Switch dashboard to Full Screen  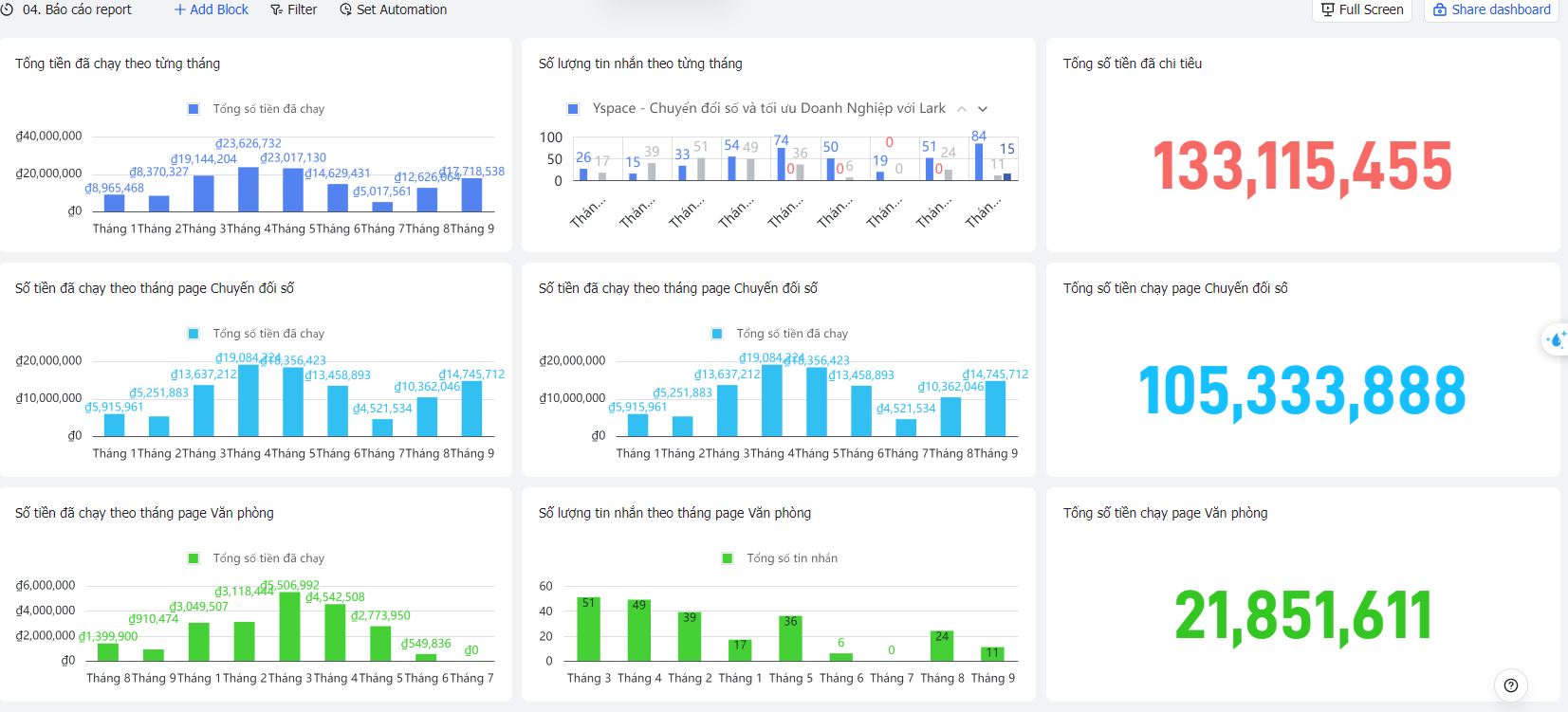[x=1362, y=9]
